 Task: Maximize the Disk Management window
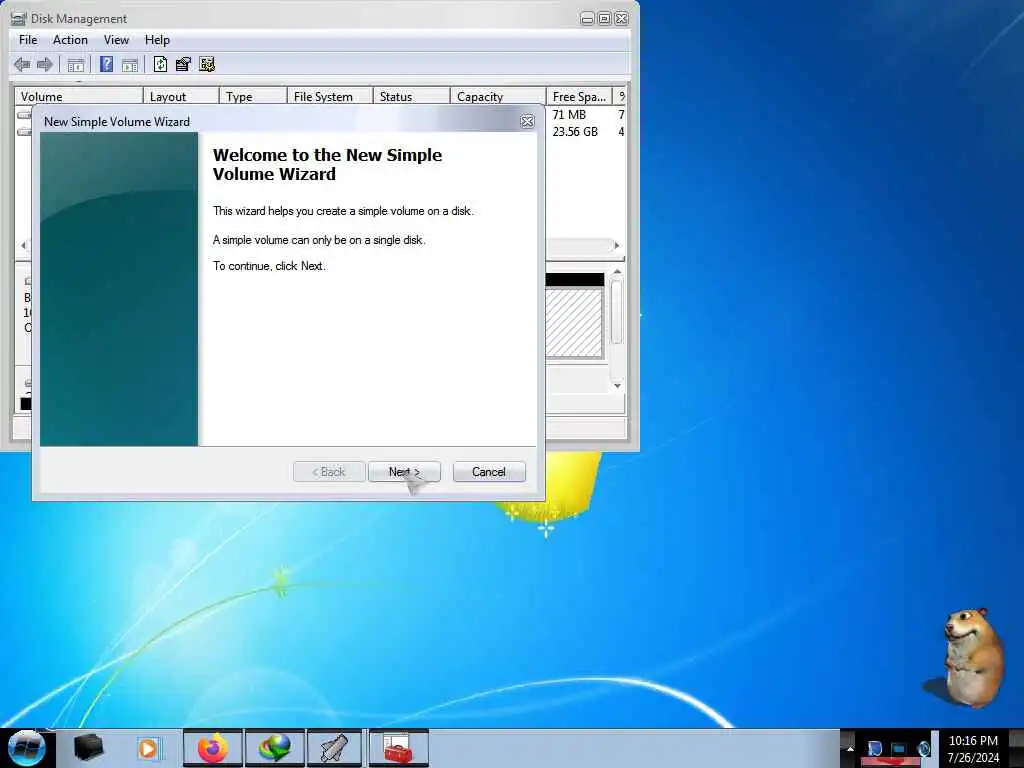604,19
